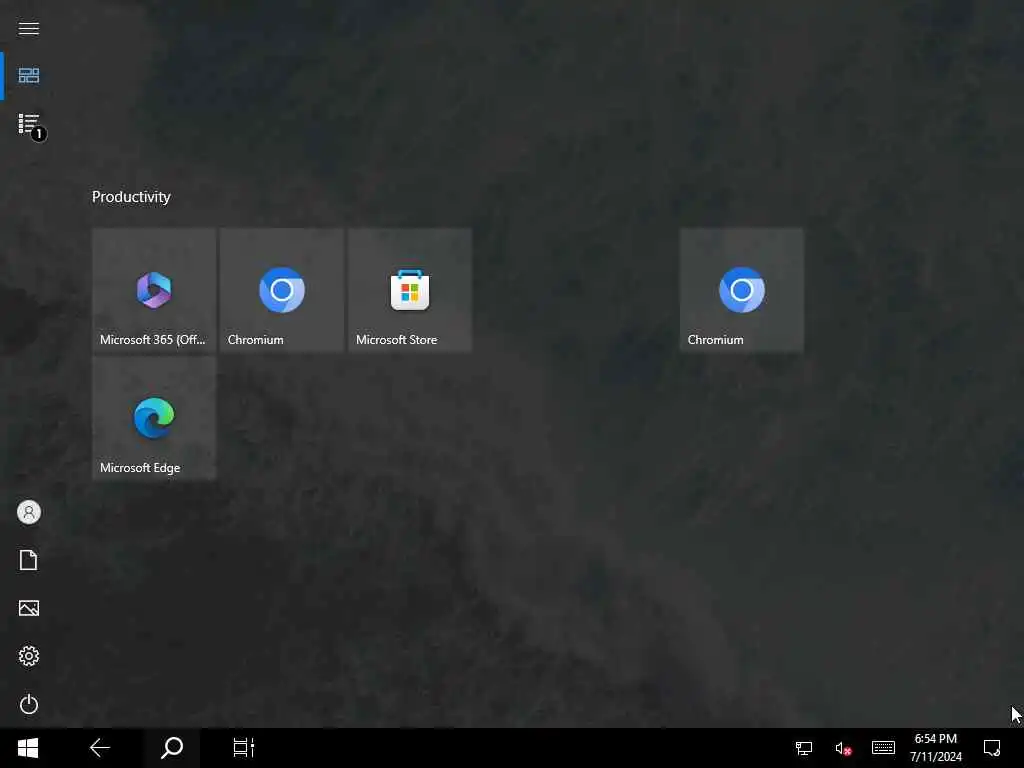Launch the Chromium tile right of Microsoft Store
The height and width of the screenshot is (768, 1024).
742,290
